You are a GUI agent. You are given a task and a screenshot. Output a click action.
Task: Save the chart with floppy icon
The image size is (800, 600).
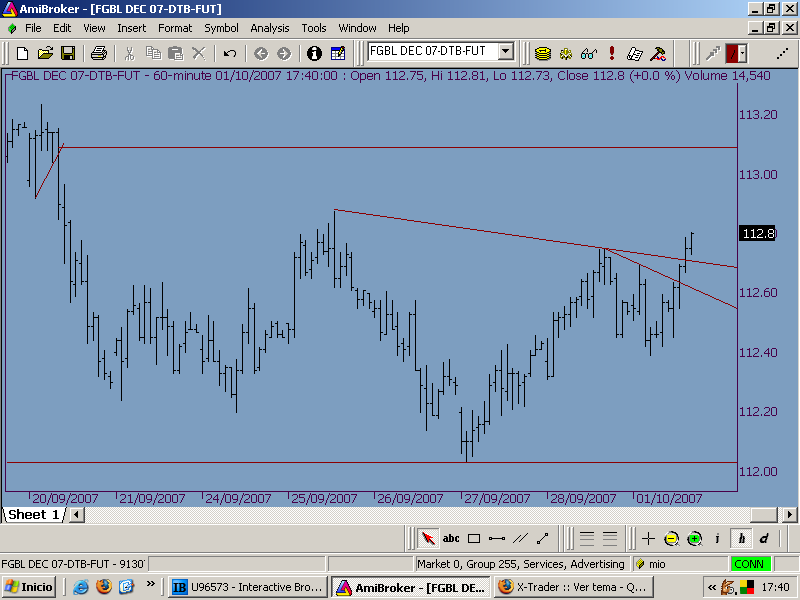click(x=68, y=53)
